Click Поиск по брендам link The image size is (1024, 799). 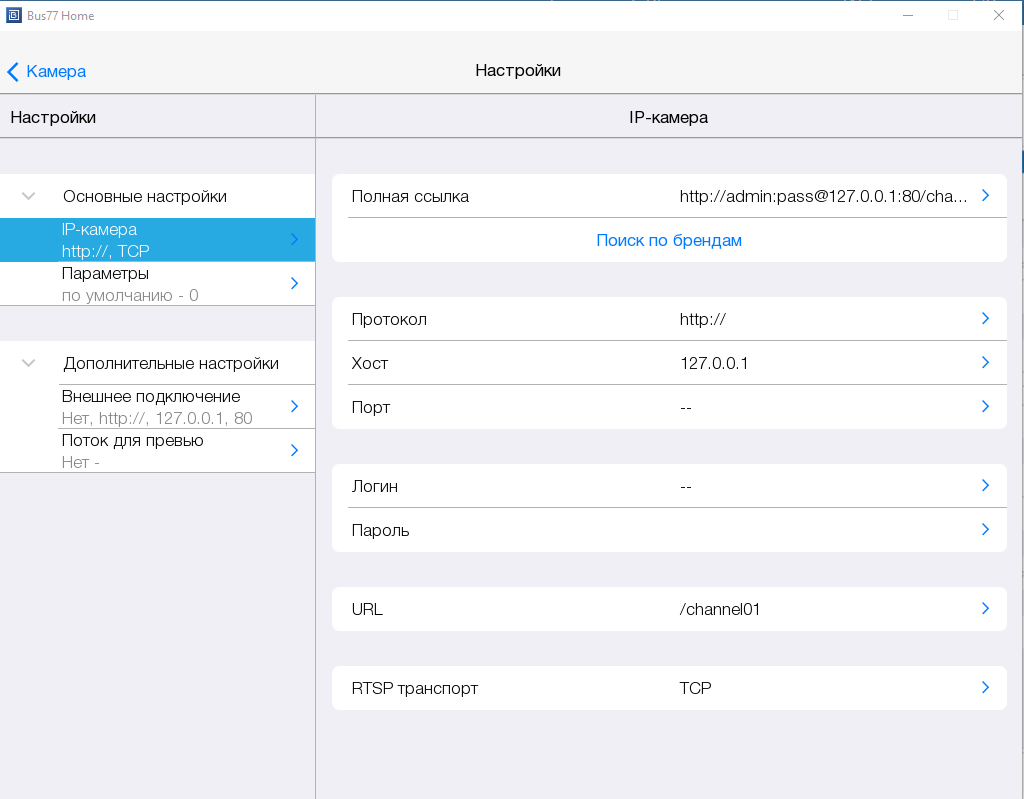668,240
